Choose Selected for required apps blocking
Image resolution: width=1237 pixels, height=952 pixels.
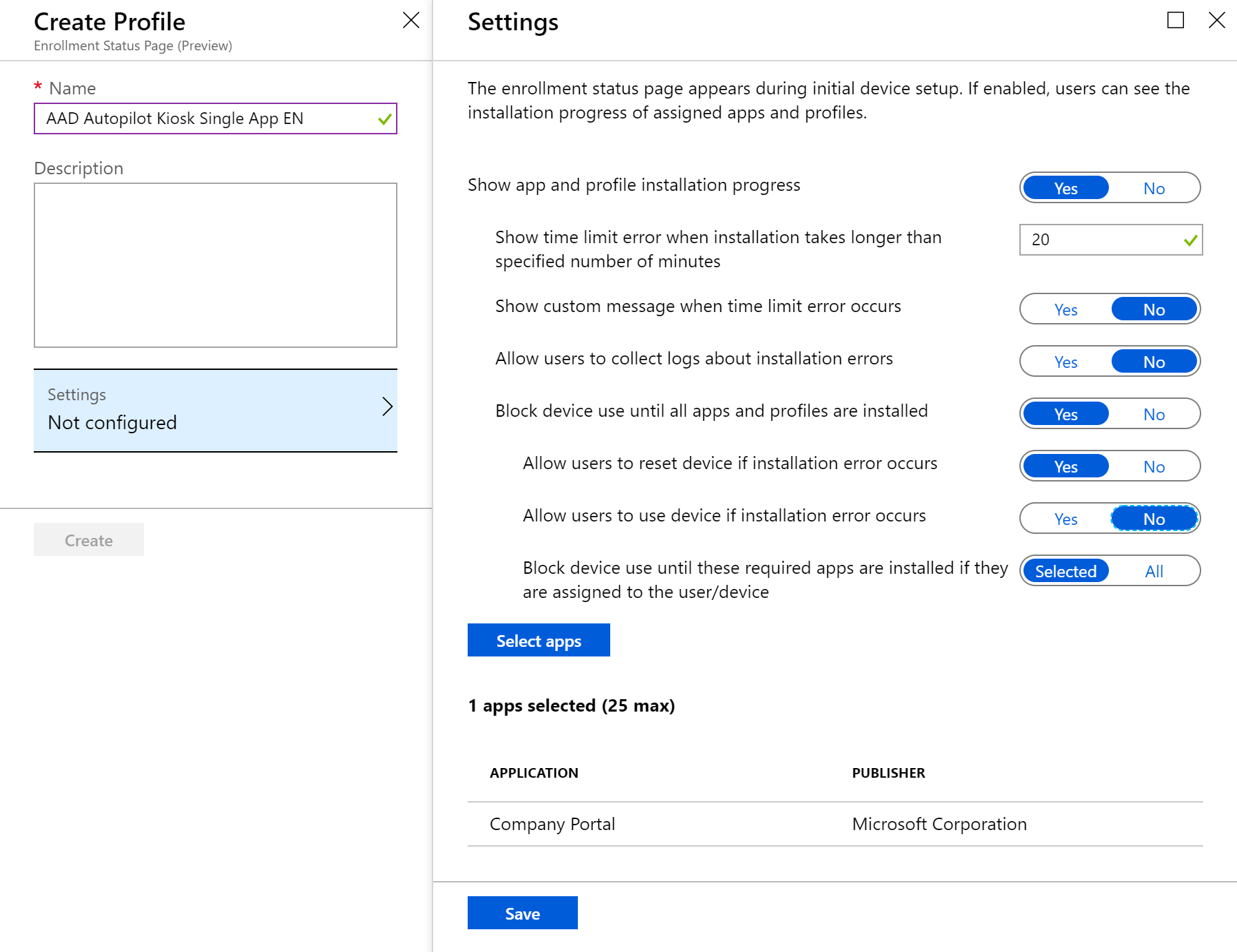[1066, 571]
